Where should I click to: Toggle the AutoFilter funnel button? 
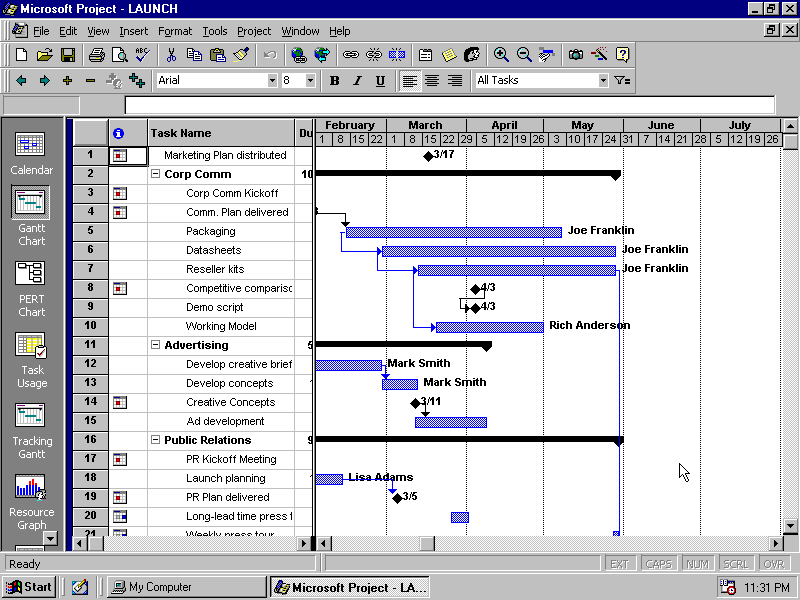(622, 81)
